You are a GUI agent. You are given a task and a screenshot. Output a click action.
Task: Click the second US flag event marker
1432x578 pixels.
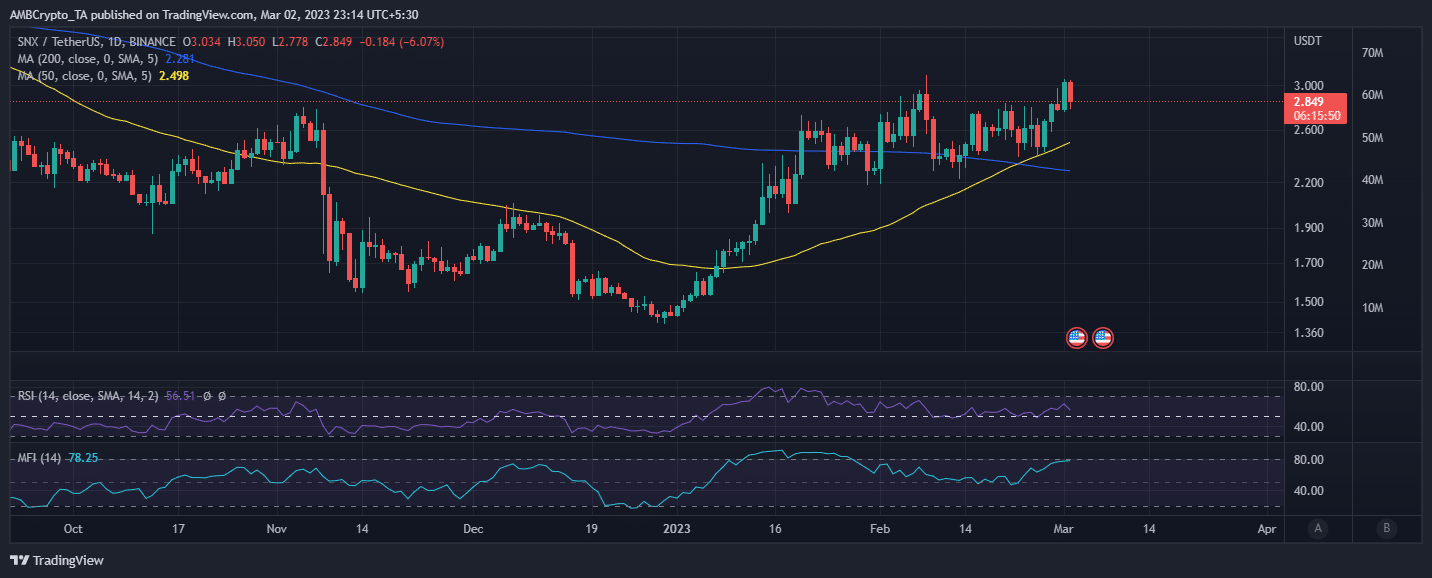[1102, 337]
